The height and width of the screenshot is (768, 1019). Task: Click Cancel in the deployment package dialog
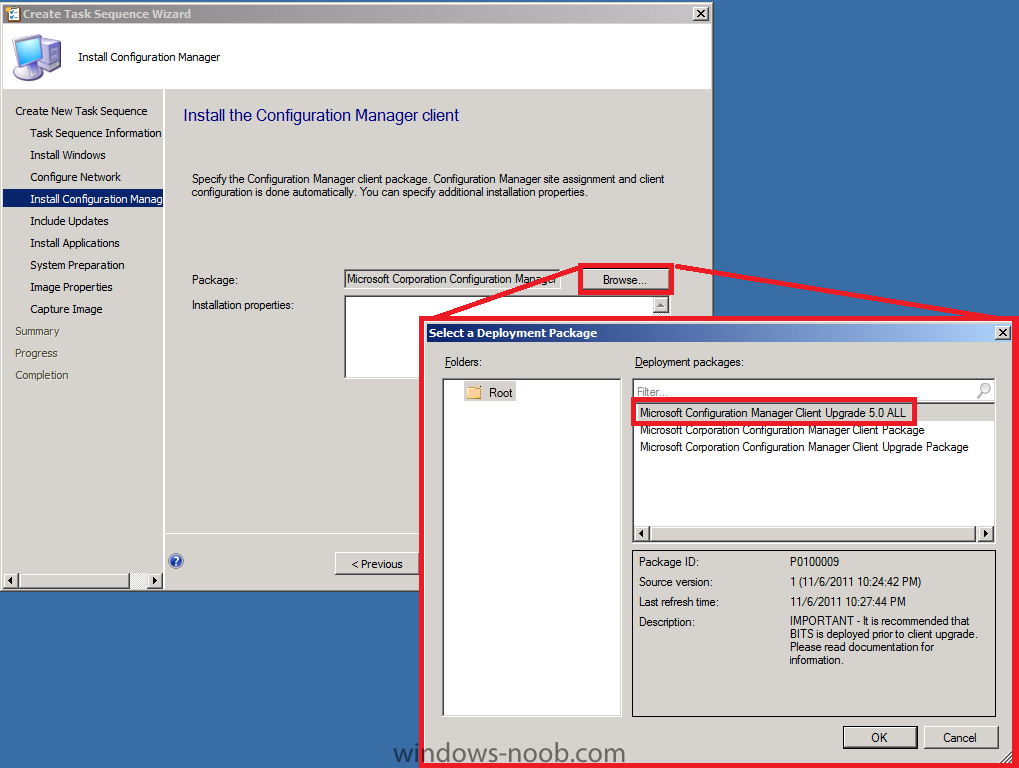point(960,737)
